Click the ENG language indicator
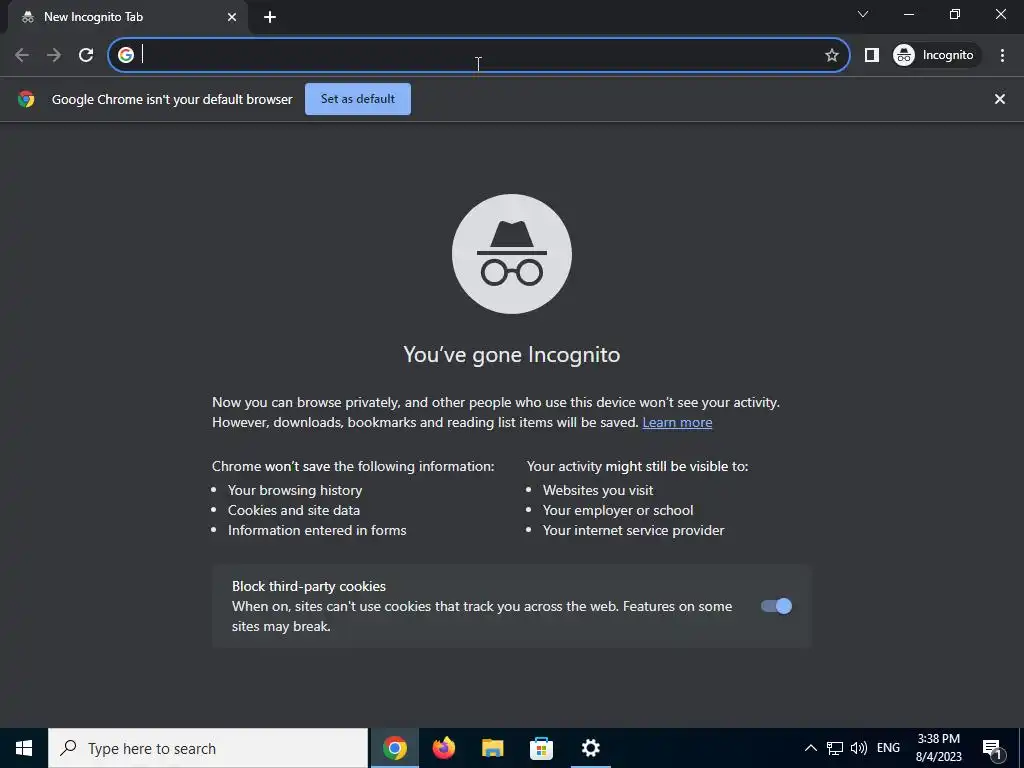 coord(888,748)
